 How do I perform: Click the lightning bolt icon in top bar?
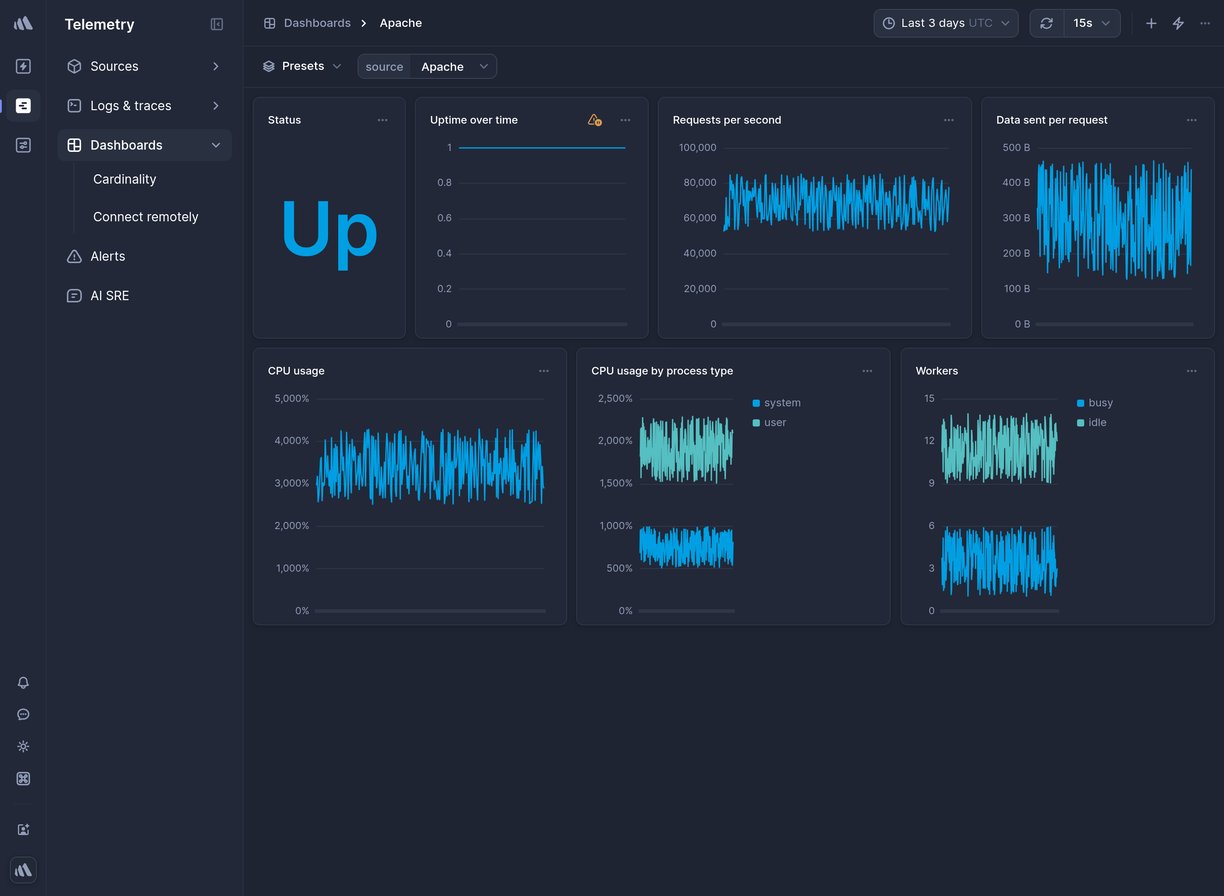coord(1178,23)
